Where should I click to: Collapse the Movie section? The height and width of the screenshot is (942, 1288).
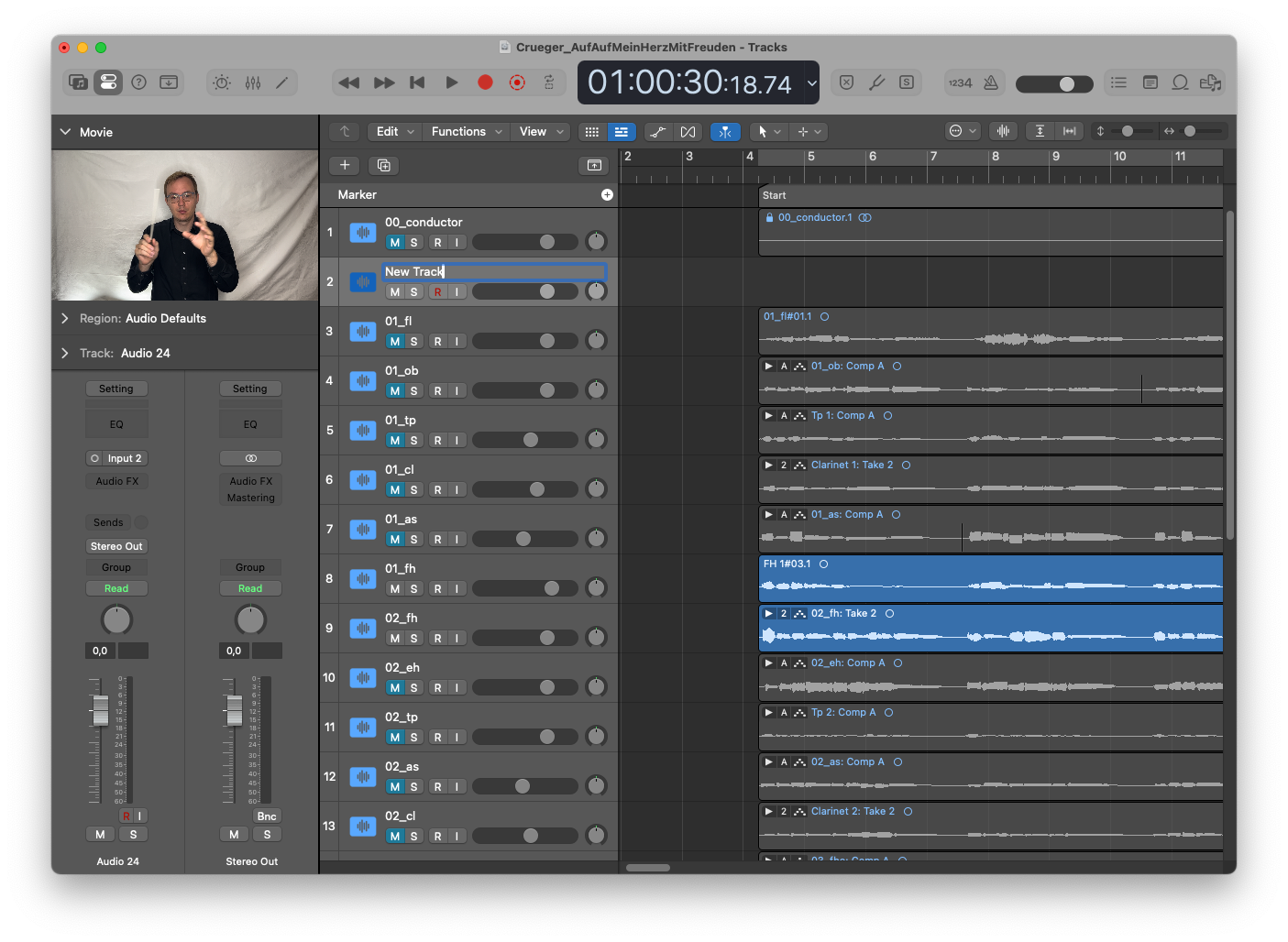click(x=65, y=132)
